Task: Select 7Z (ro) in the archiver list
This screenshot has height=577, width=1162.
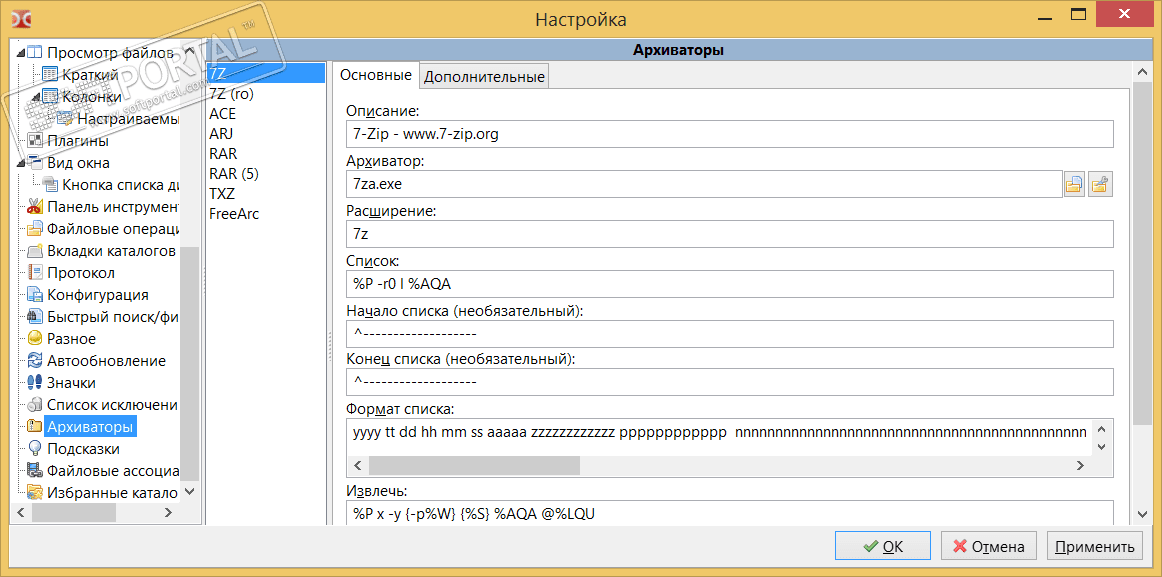Action: [265, 93]
